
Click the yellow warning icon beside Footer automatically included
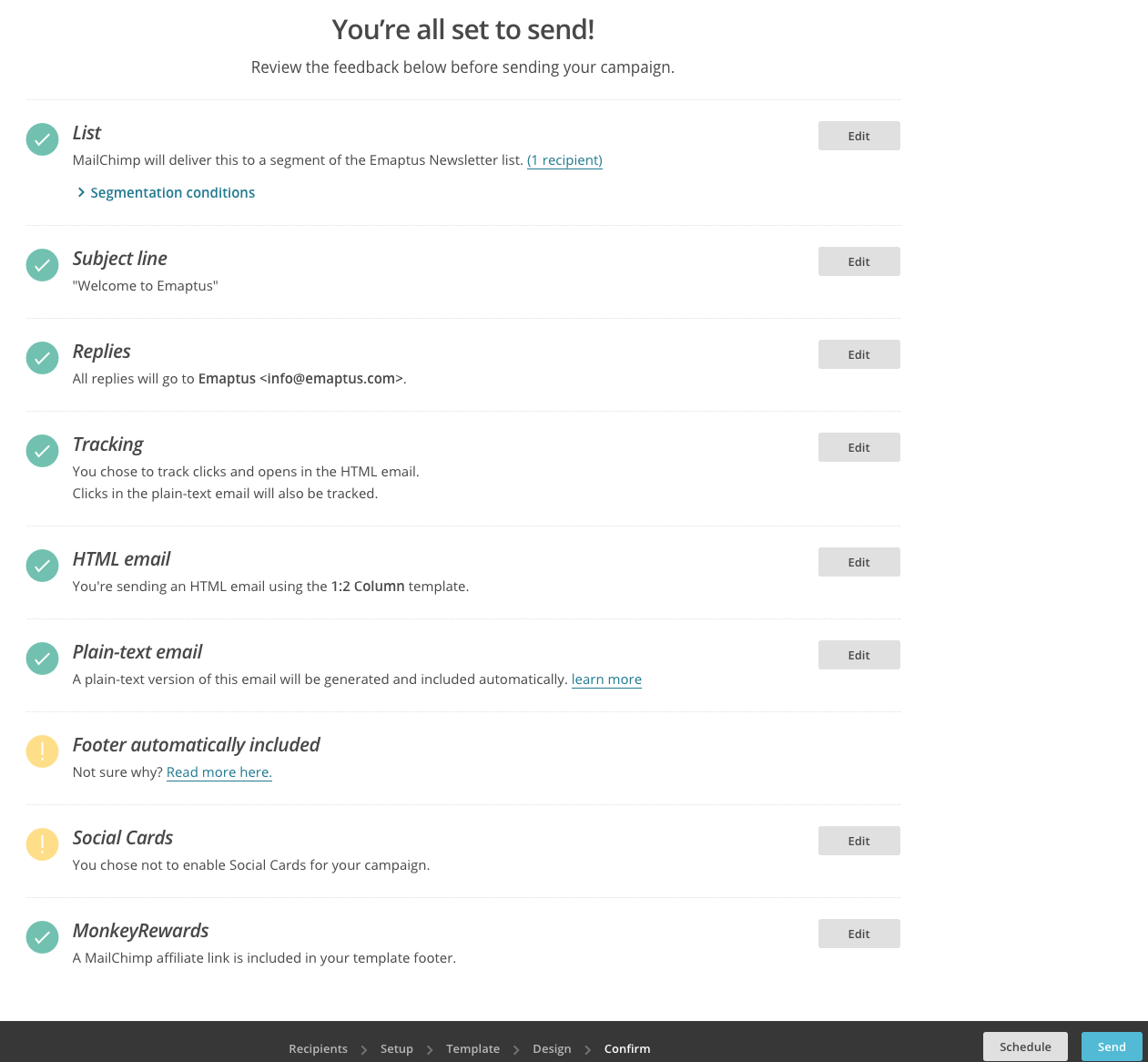[42, 751]
